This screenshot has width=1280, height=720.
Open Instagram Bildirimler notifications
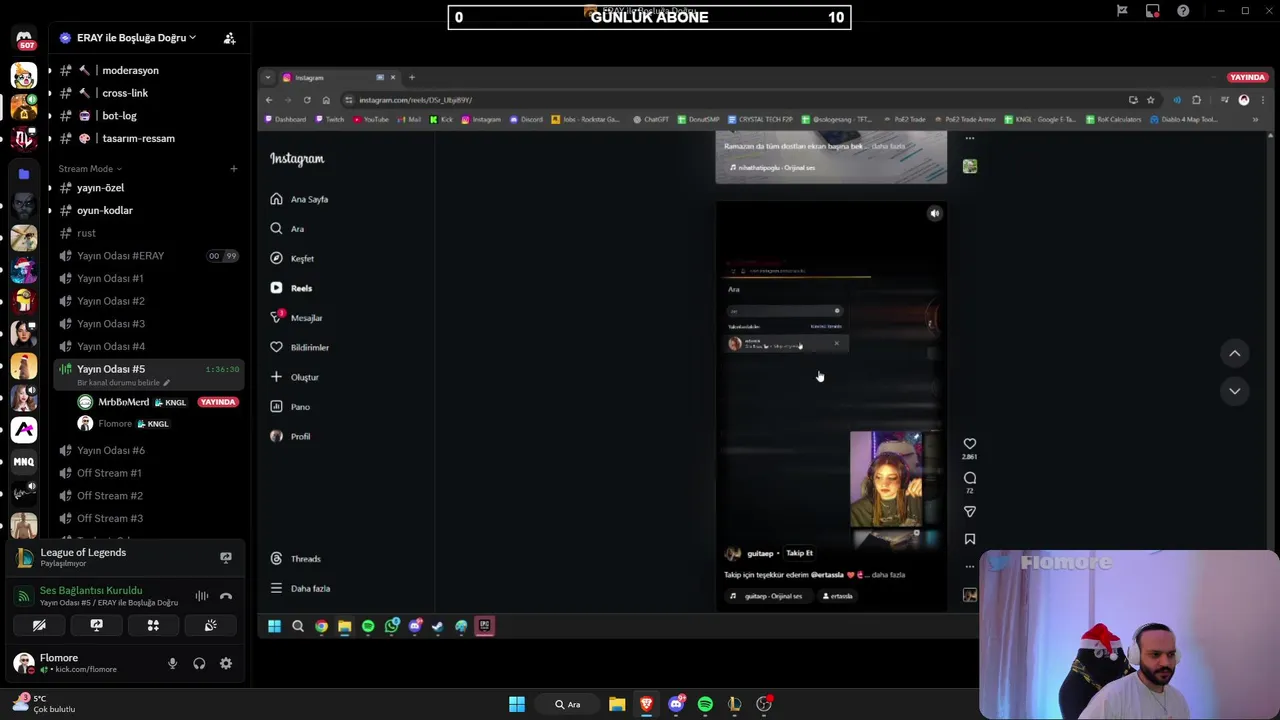299,347
